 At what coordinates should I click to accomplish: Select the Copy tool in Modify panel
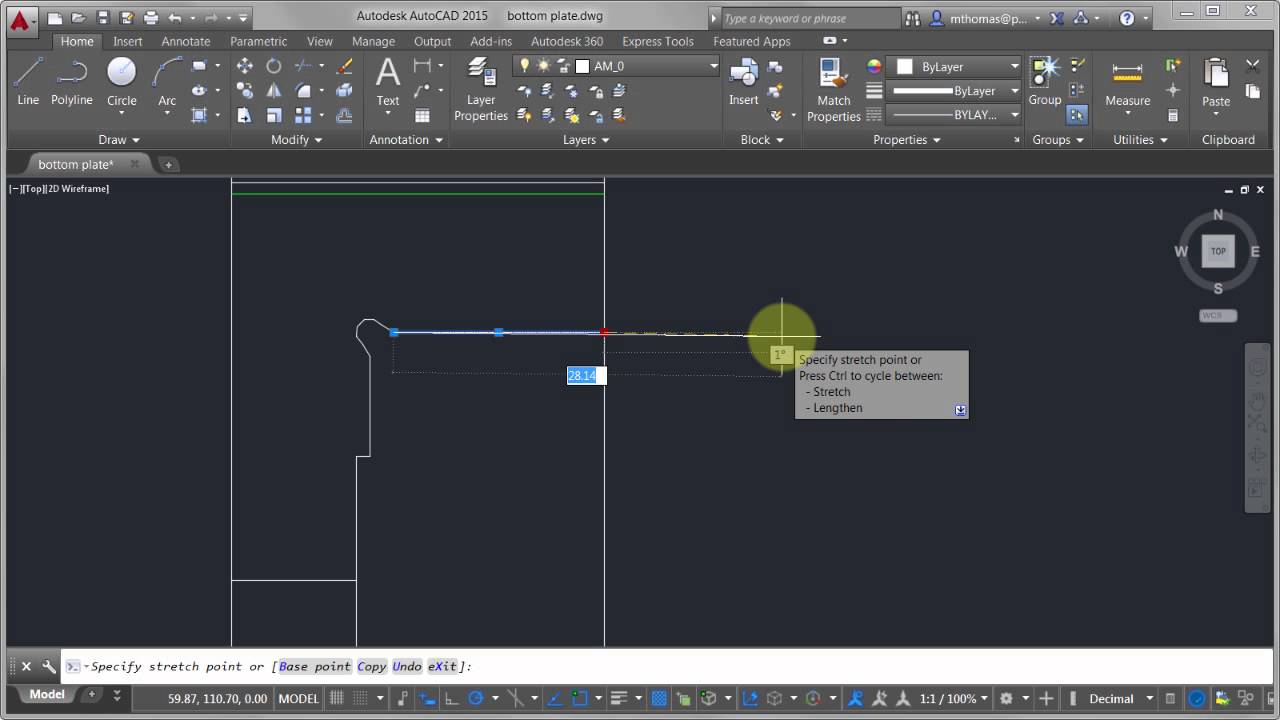pyautogui.click(x=245, y=90)
